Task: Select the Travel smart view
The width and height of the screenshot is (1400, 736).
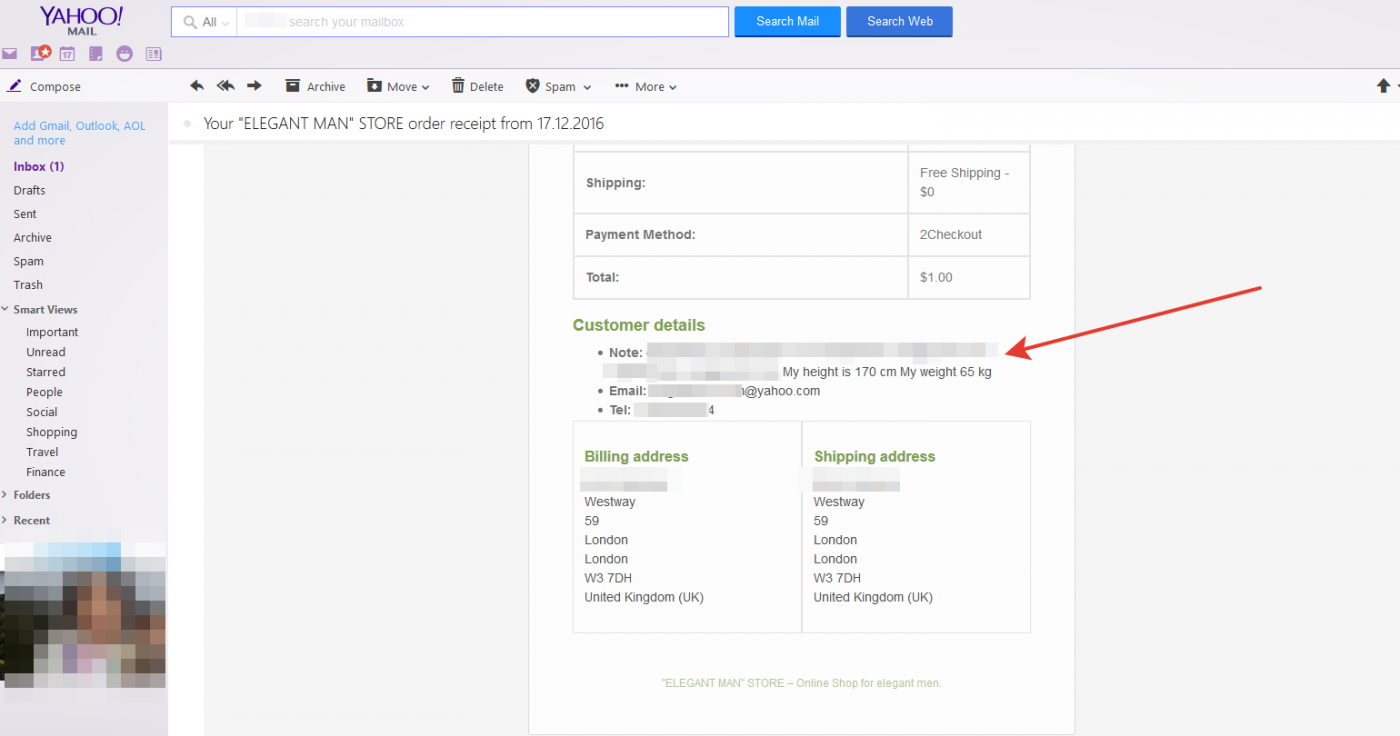Action: pos(42,452)
